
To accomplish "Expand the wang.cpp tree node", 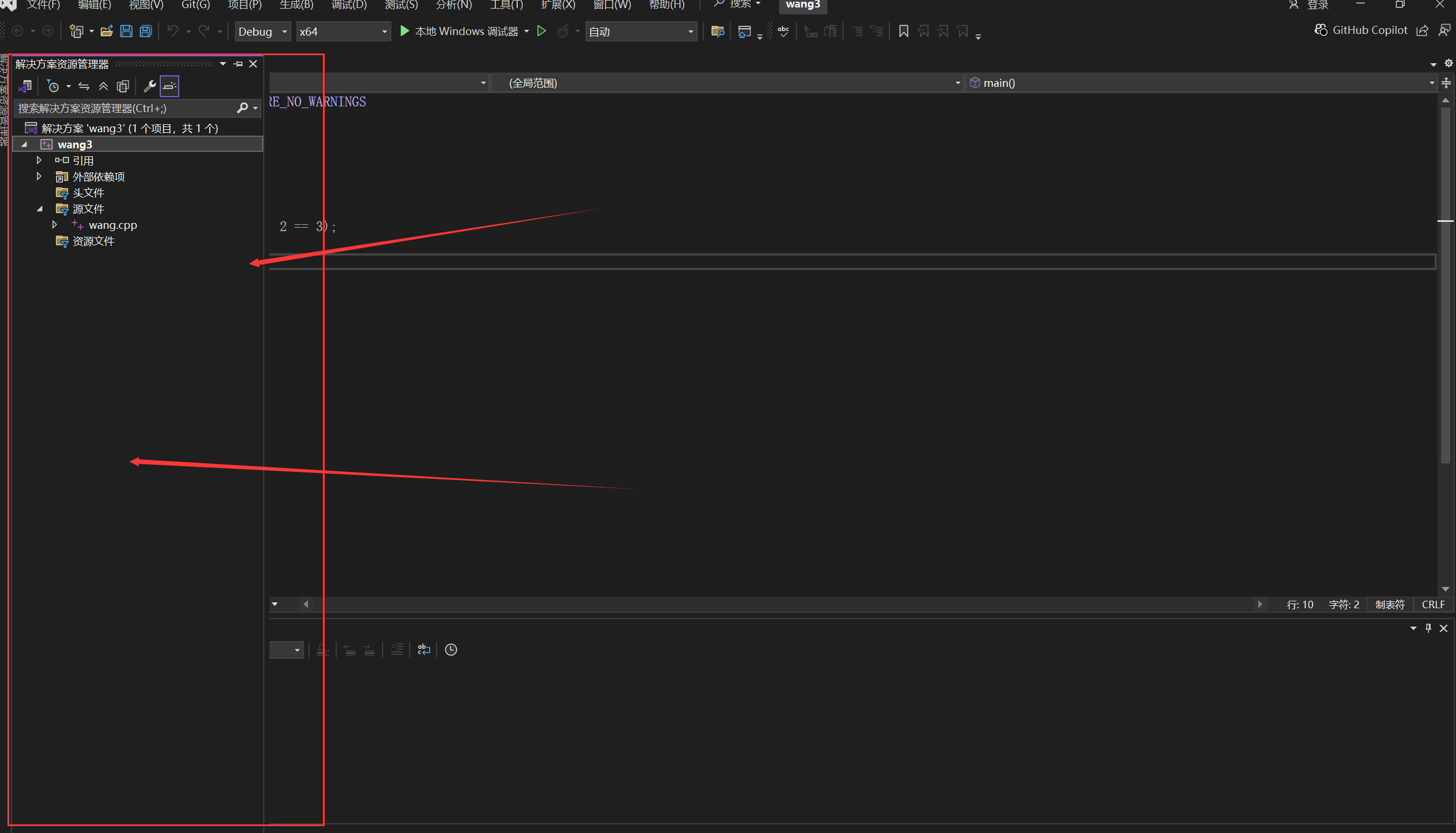I will click(x=55, y=225).
